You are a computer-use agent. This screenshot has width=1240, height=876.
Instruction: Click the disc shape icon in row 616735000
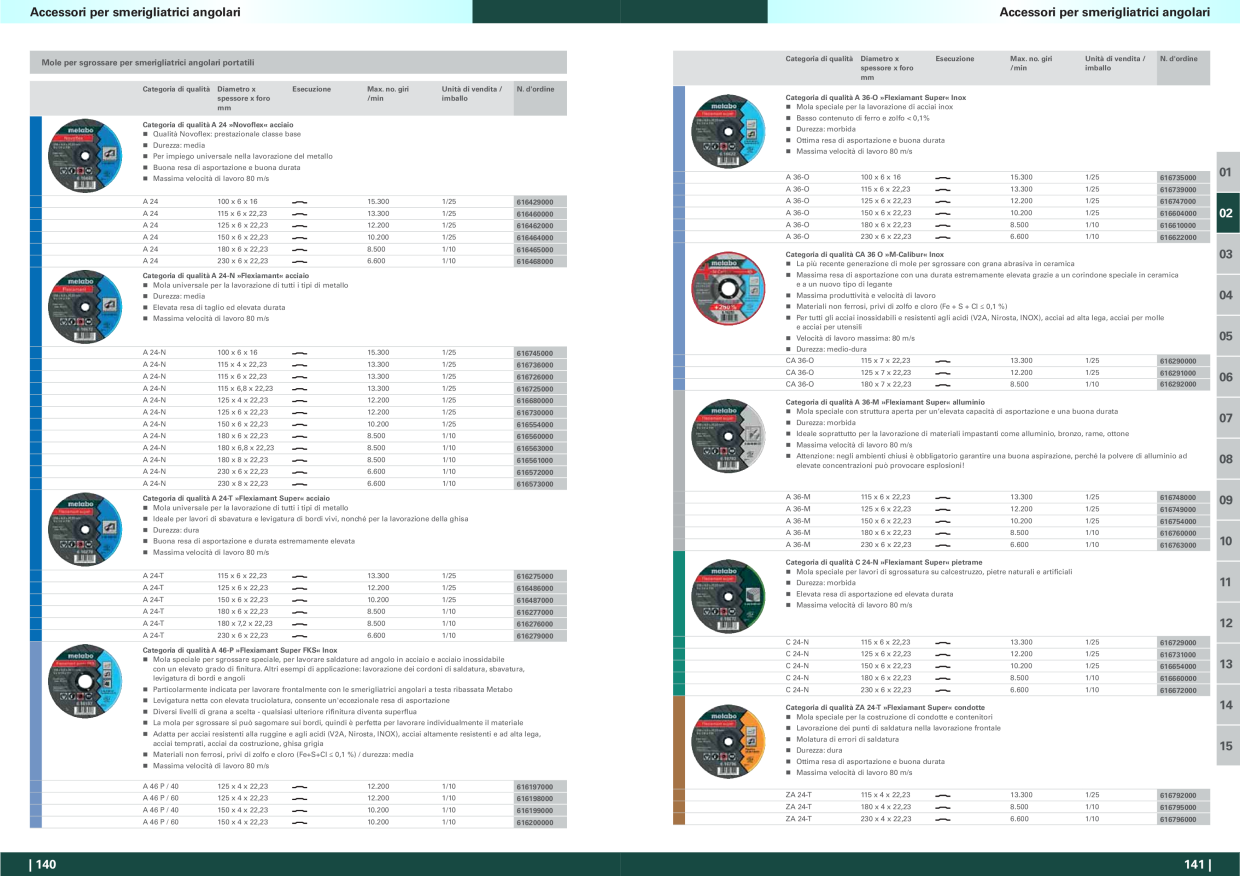click(x=942, y=177)
